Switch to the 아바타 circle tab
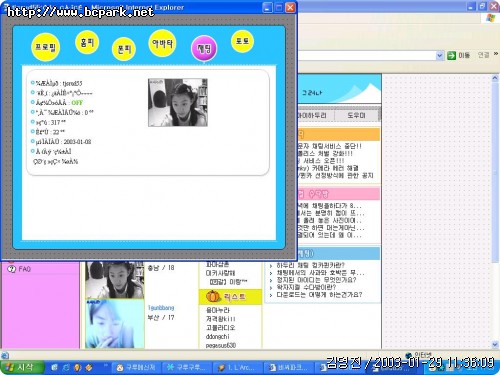This screenshot has height=375, width=500. (162, 43)
